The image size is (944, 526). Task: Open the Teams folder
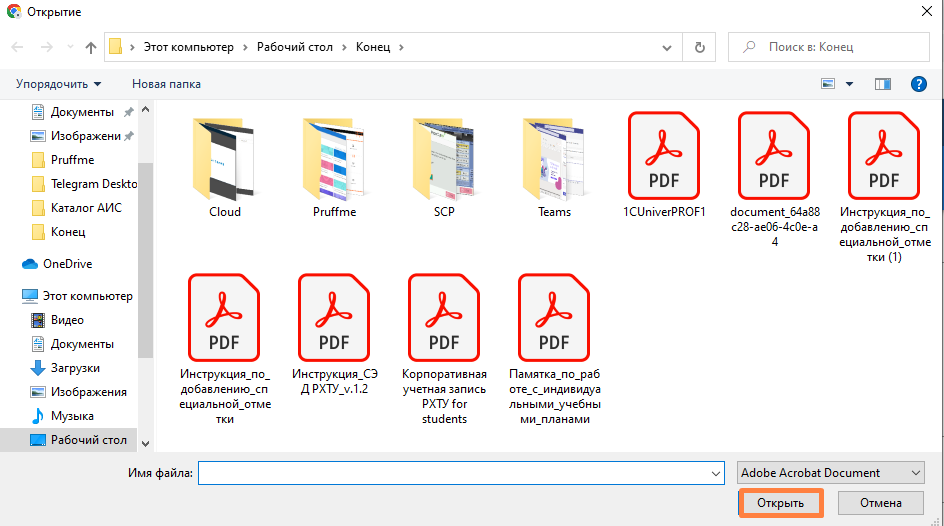pos(554,165)
